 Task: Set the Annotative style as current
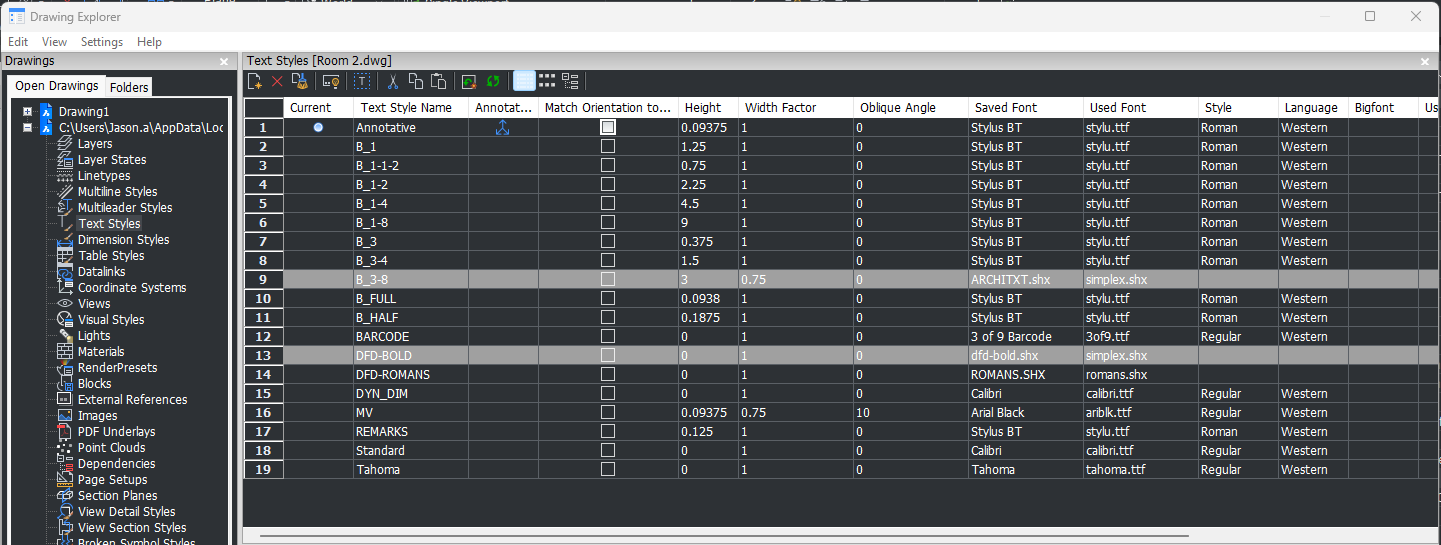coord(318,128)
